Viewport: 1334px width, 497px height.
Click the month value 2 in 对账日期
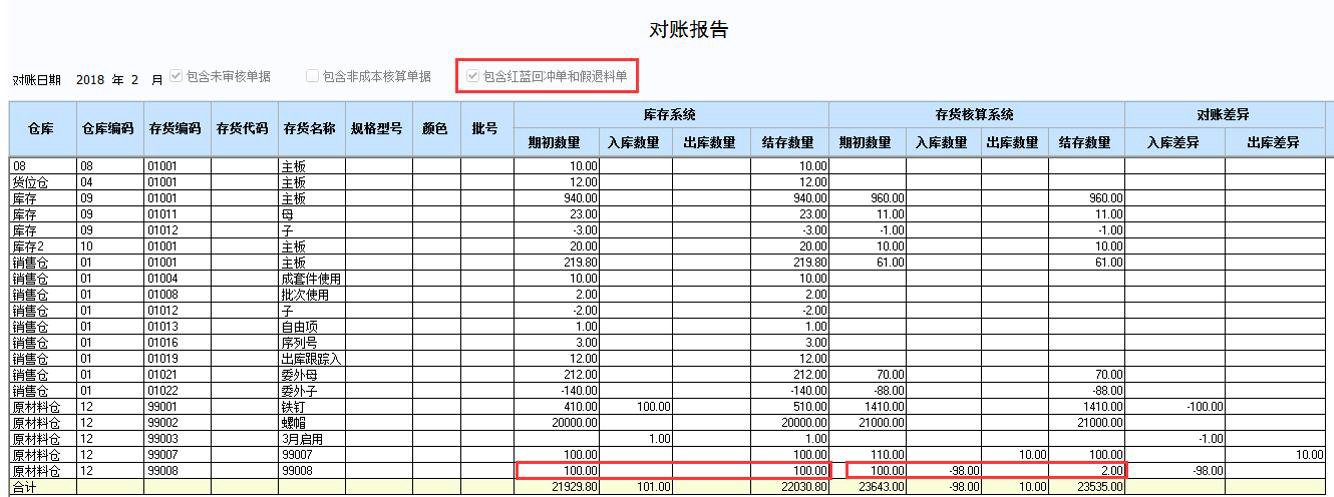pyautogui.click(x=141, y=77)
